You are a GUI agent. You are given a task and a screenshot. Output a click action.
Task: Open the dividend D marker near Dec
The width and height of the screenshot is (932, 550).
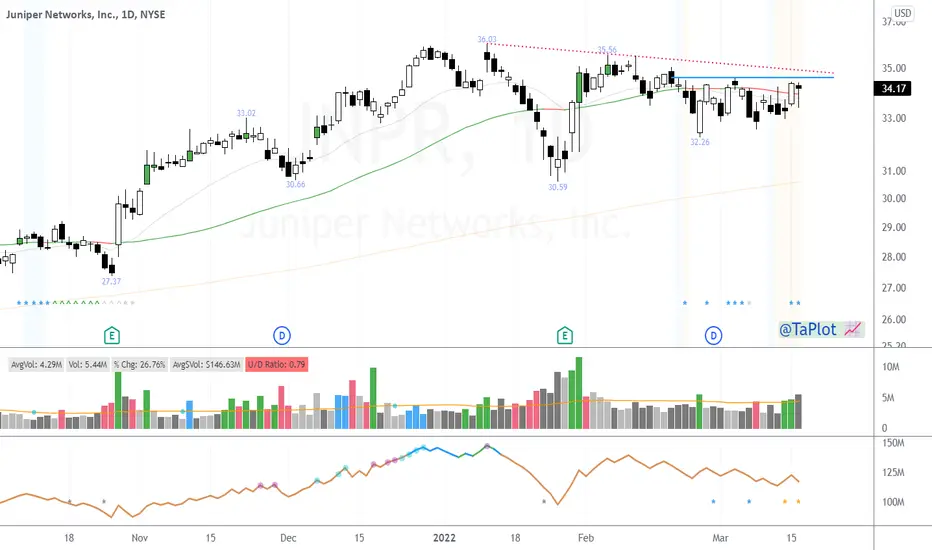pos(282,336)
